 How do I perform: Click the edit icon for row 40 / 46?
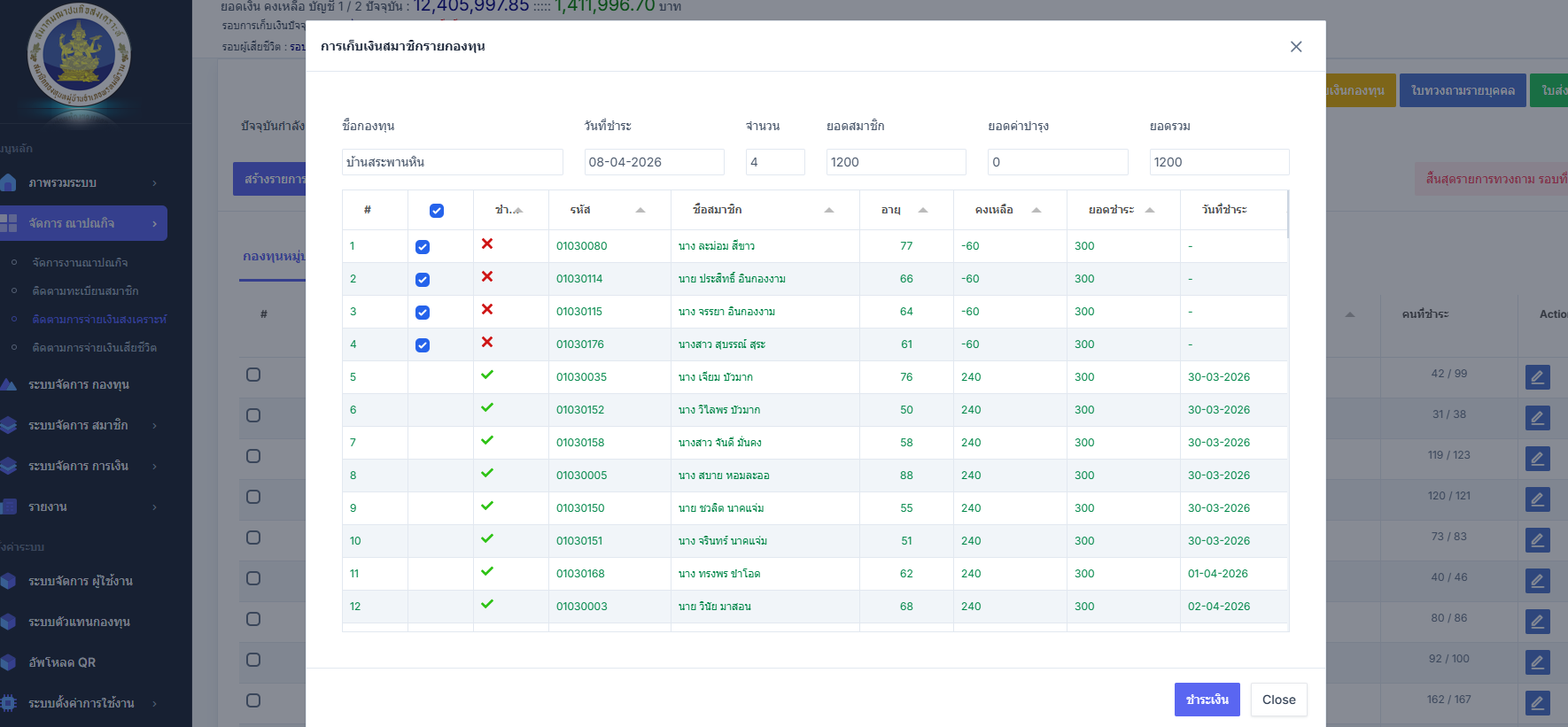[x=1538, y=581]
